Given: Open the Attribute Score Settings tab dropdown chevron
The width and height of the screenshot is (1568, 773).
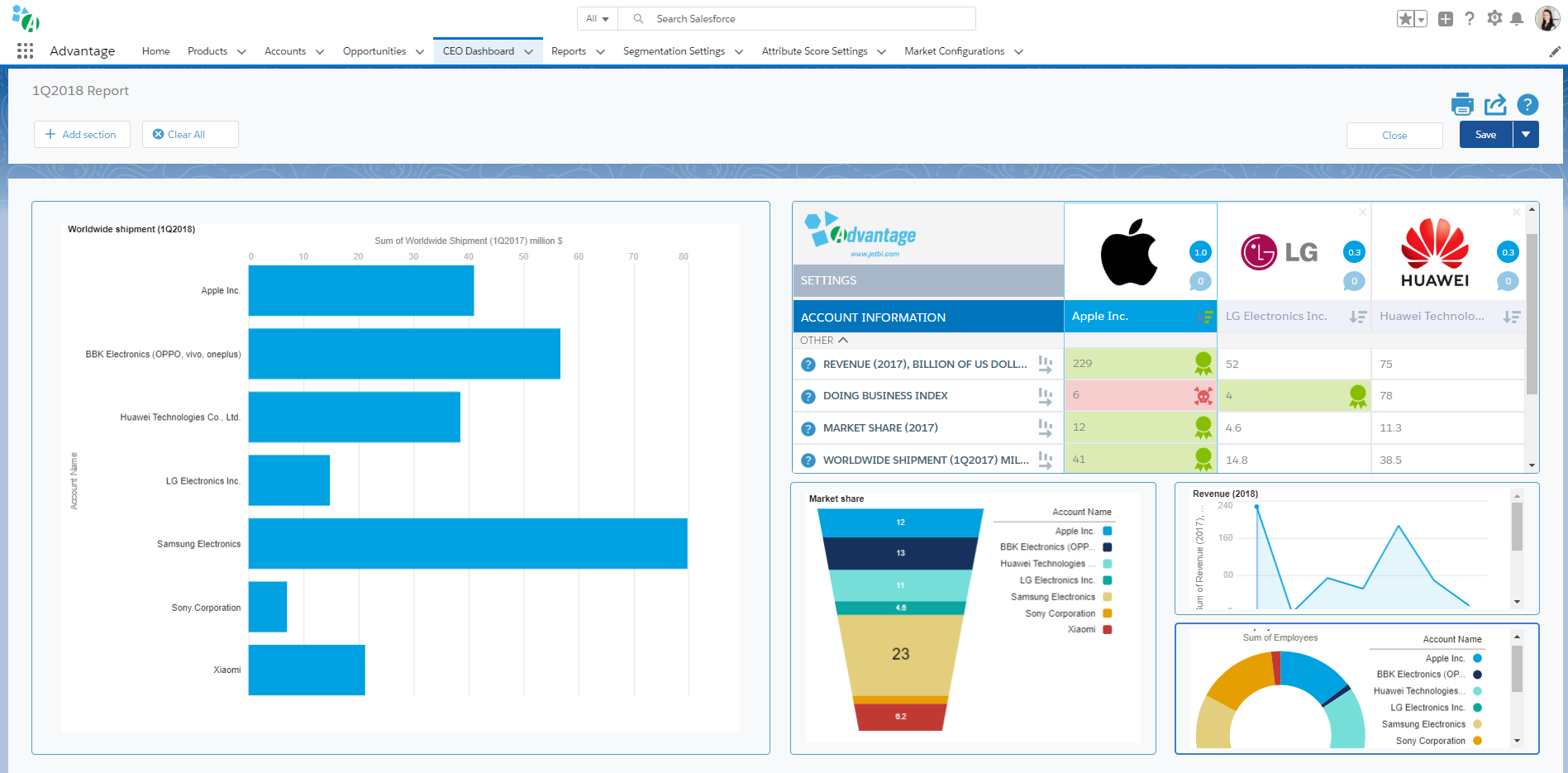Looking at the screenshot, I should (881, 51).
